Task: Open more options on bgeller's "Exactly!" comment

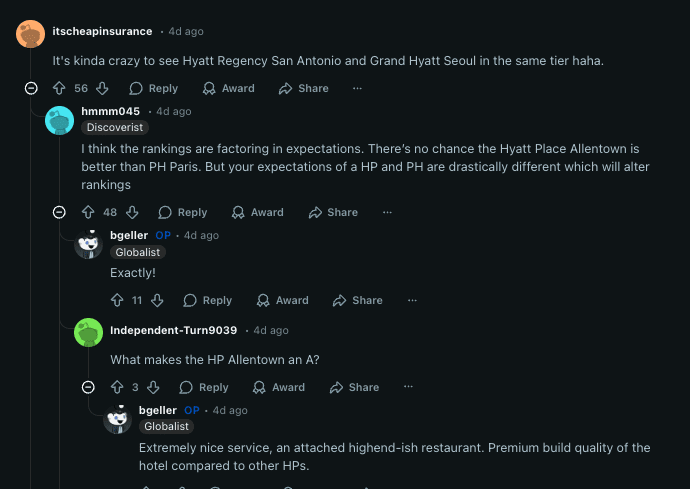Action: (412, 300)
